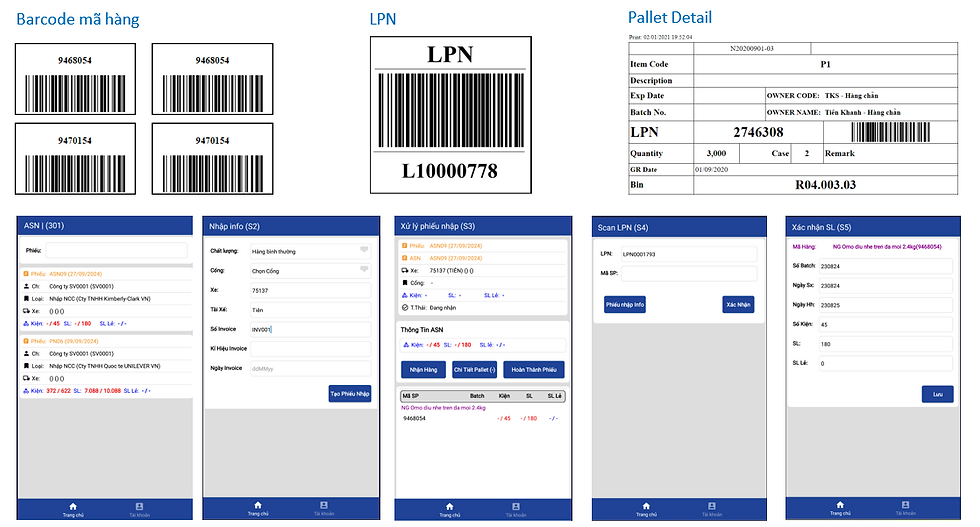The height and width of the screenshot is (527, 980).
Task: Click the Xác Nhận button in Scan LPN
Action: 738,304
